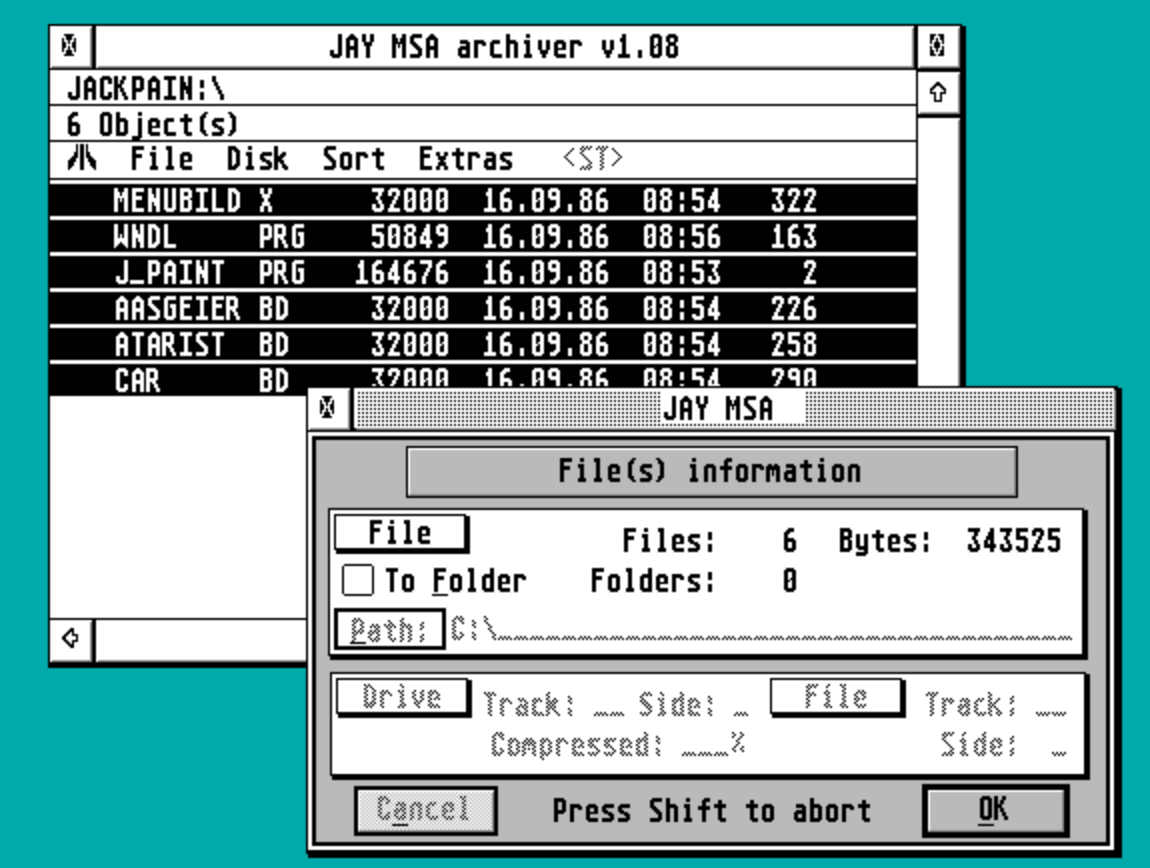Viewport: 1150px width, 868px height.
Task: Click the disabled Drive button
Action: [402, 697]
